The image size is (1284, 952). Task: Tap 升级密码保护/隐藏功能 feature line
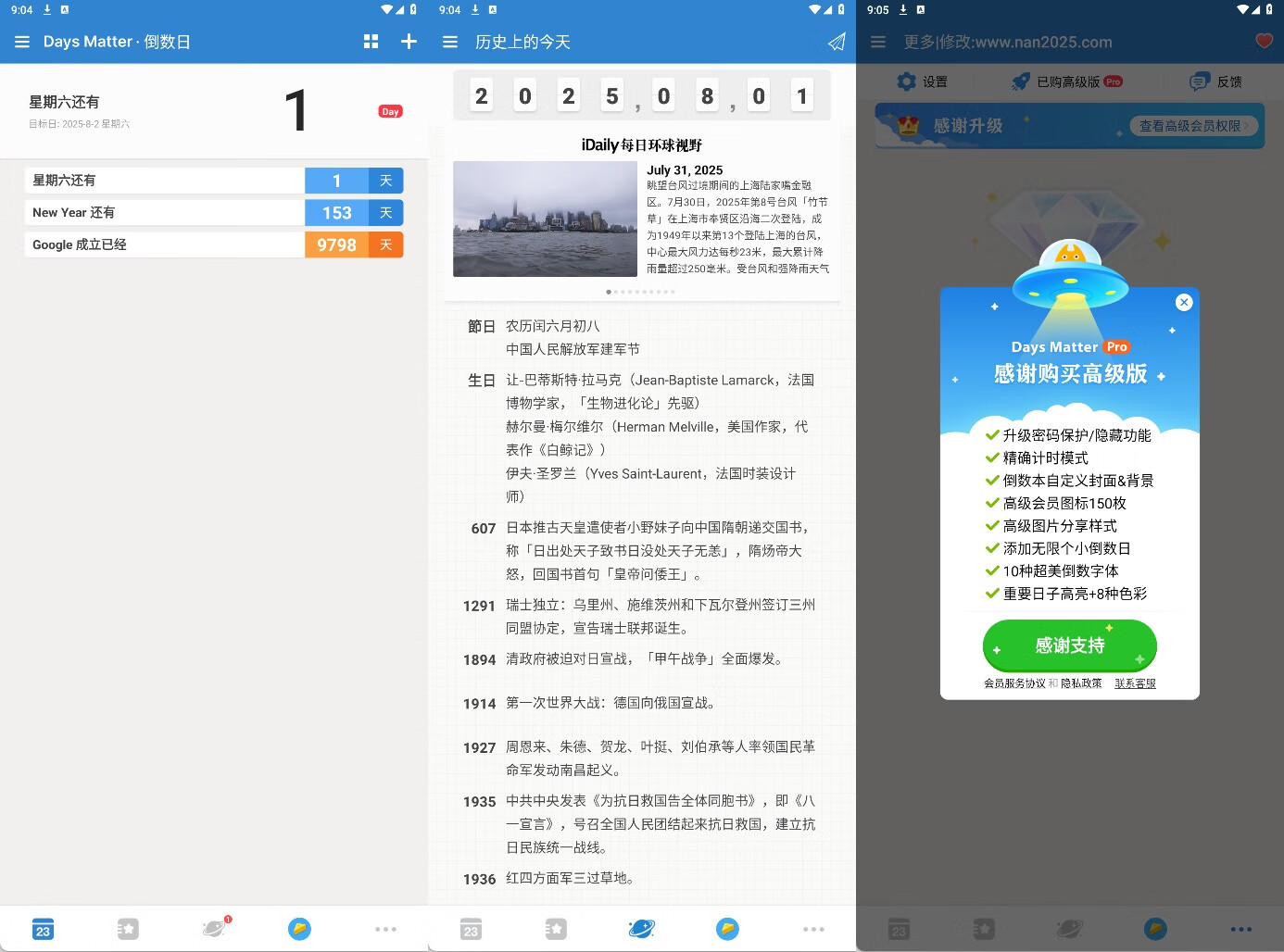1068,435
